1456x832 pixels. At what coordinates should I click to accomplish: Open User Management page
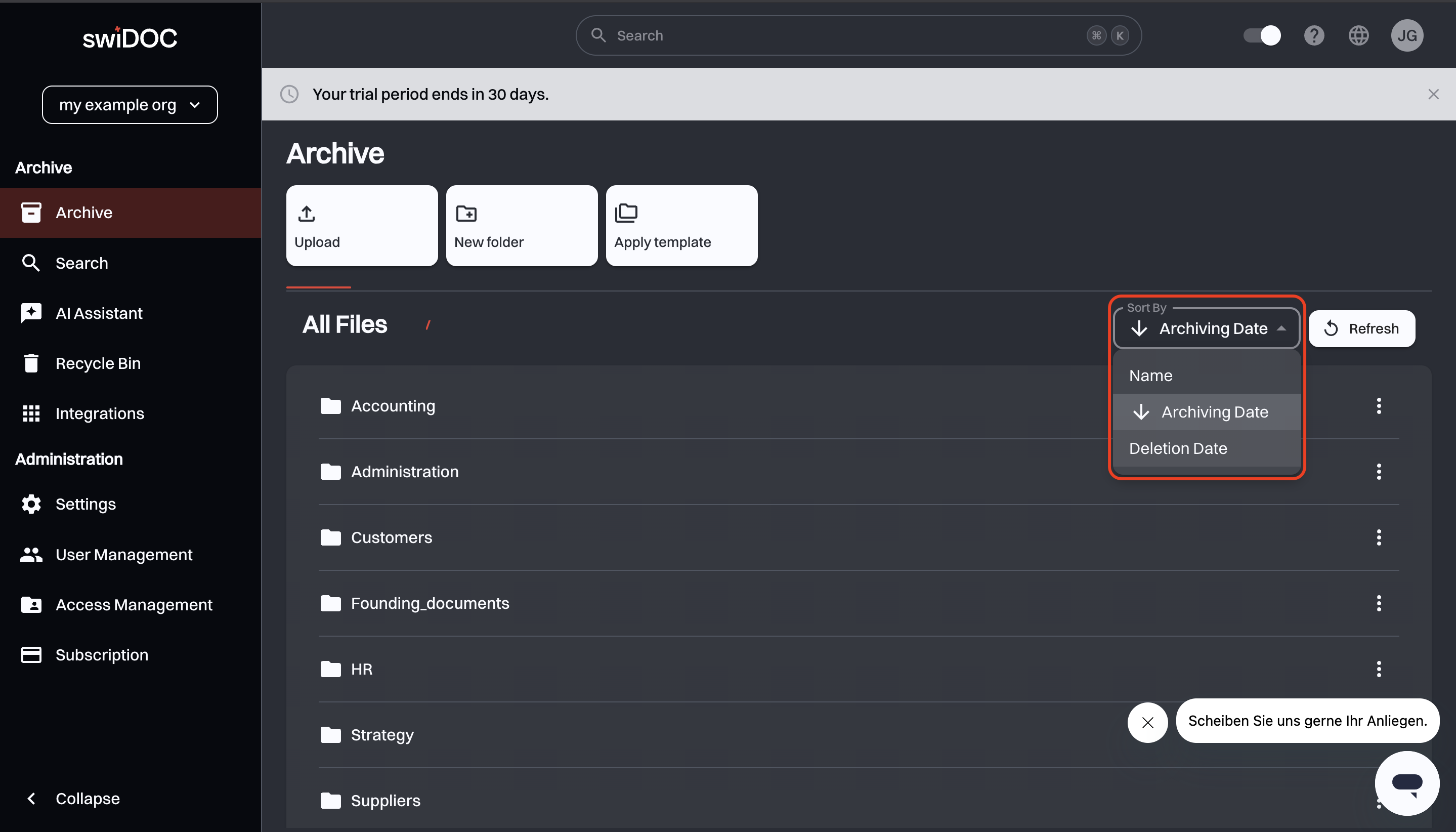(130, 554)
